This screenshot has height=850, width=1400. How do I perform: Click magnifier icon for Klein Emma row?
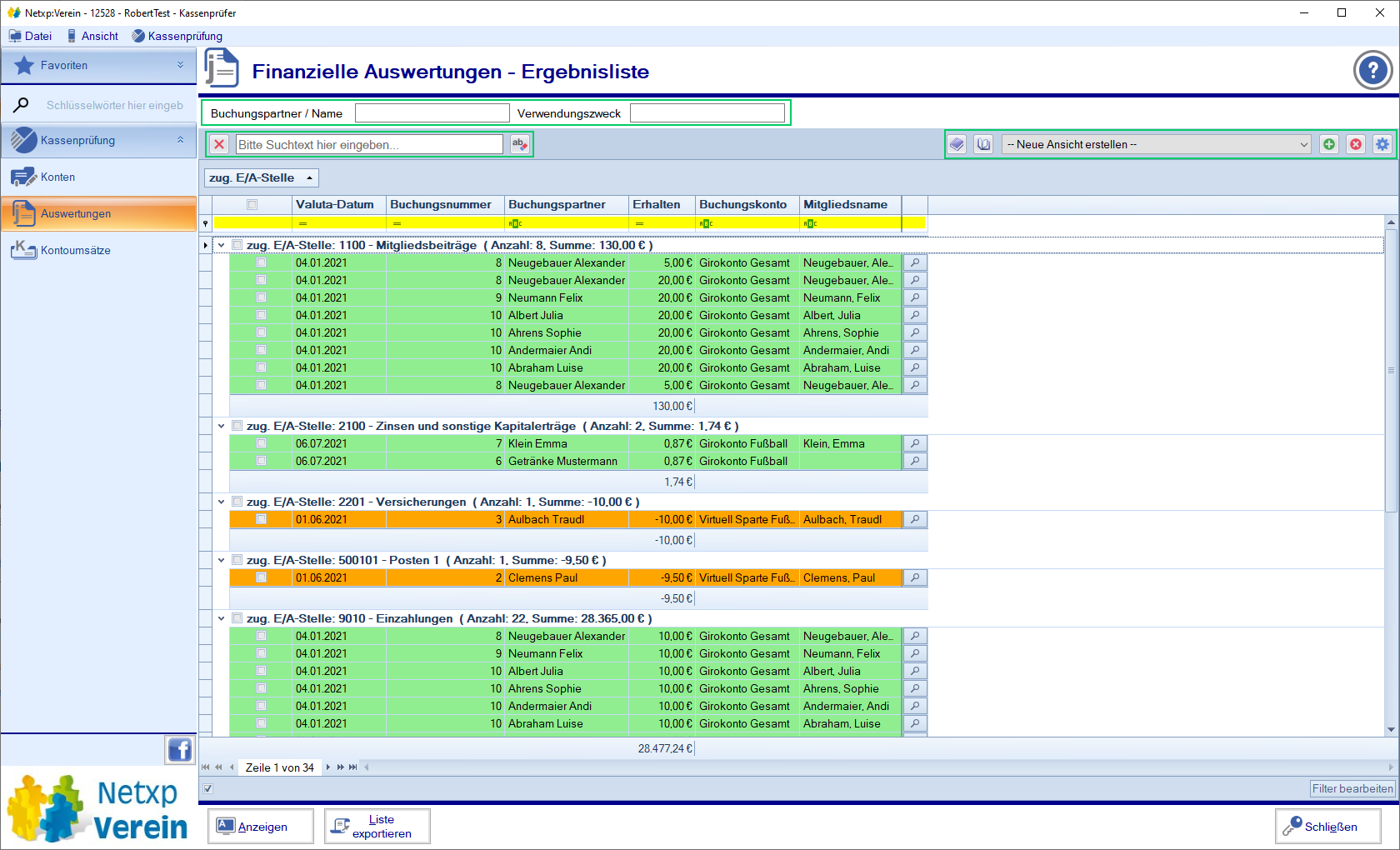click(915, 443)
